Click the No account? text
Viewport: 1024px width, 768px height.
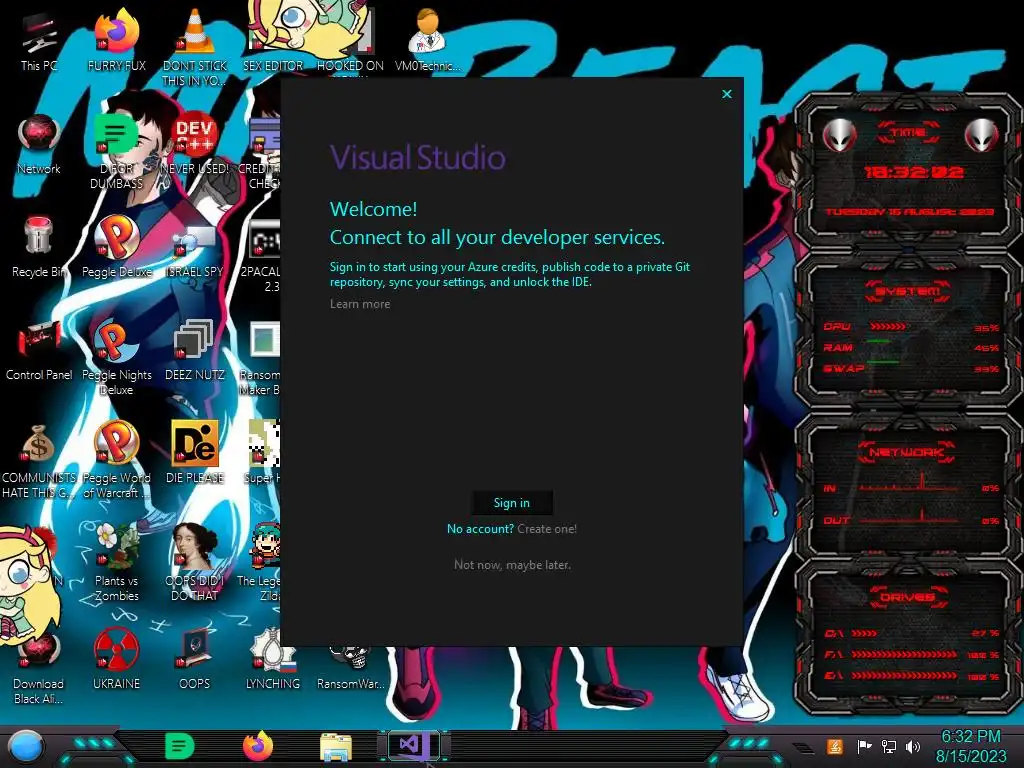pos(481,529)
